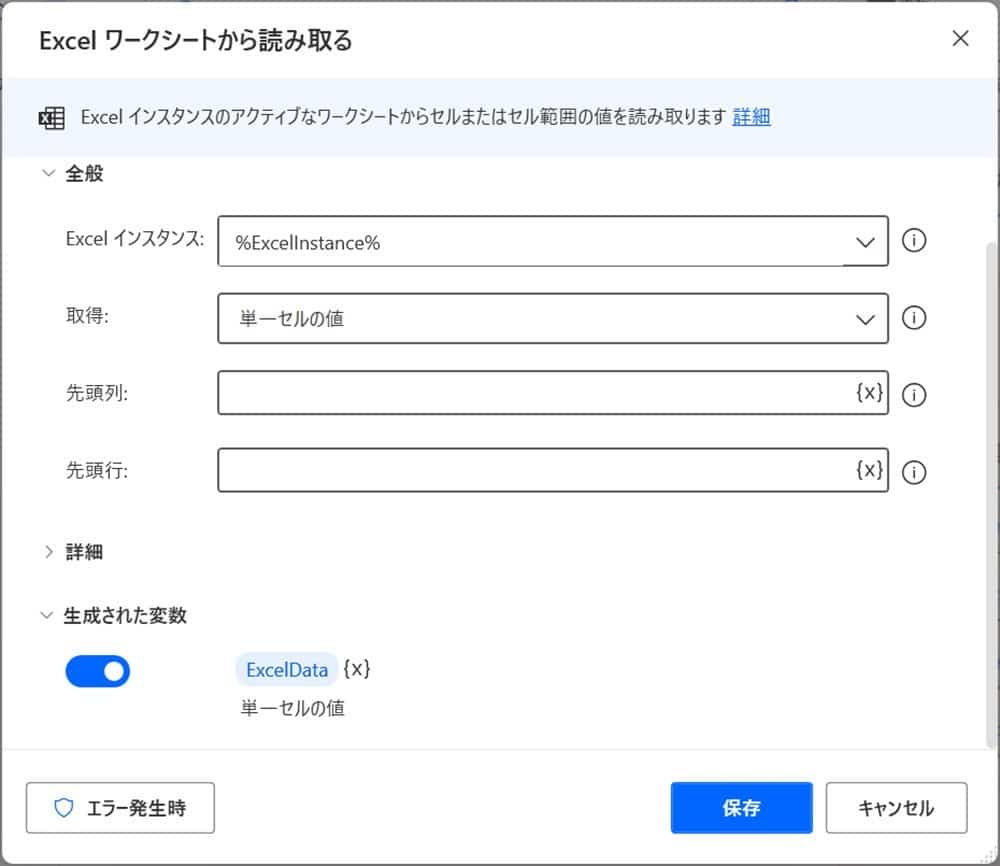Open the 詳細 help link

[x=751, y=117]
